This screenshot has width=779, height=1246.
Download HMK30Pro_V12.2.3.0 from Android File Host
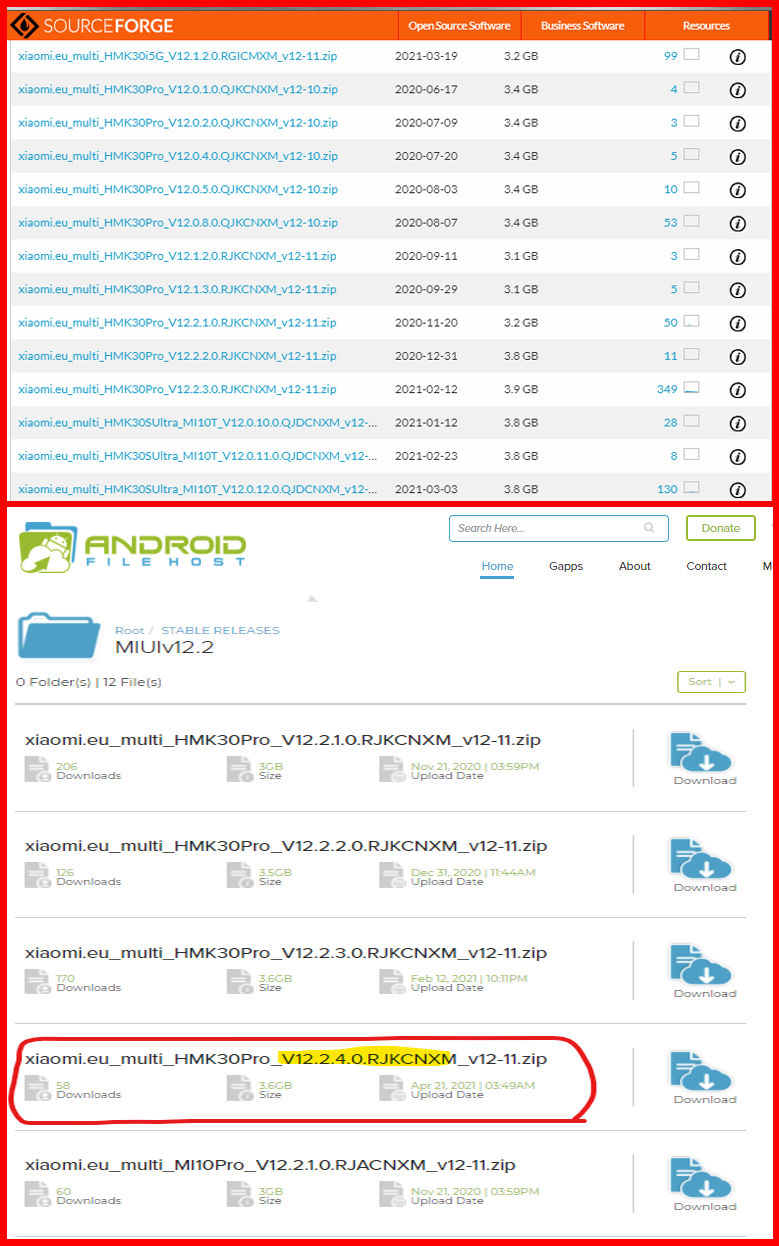point(704,971)
